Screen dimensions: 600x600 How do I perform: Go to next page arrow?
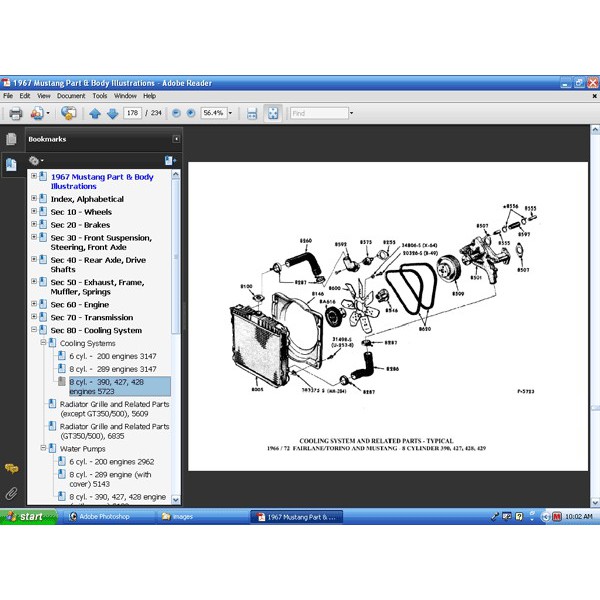(x=112, y=114)
